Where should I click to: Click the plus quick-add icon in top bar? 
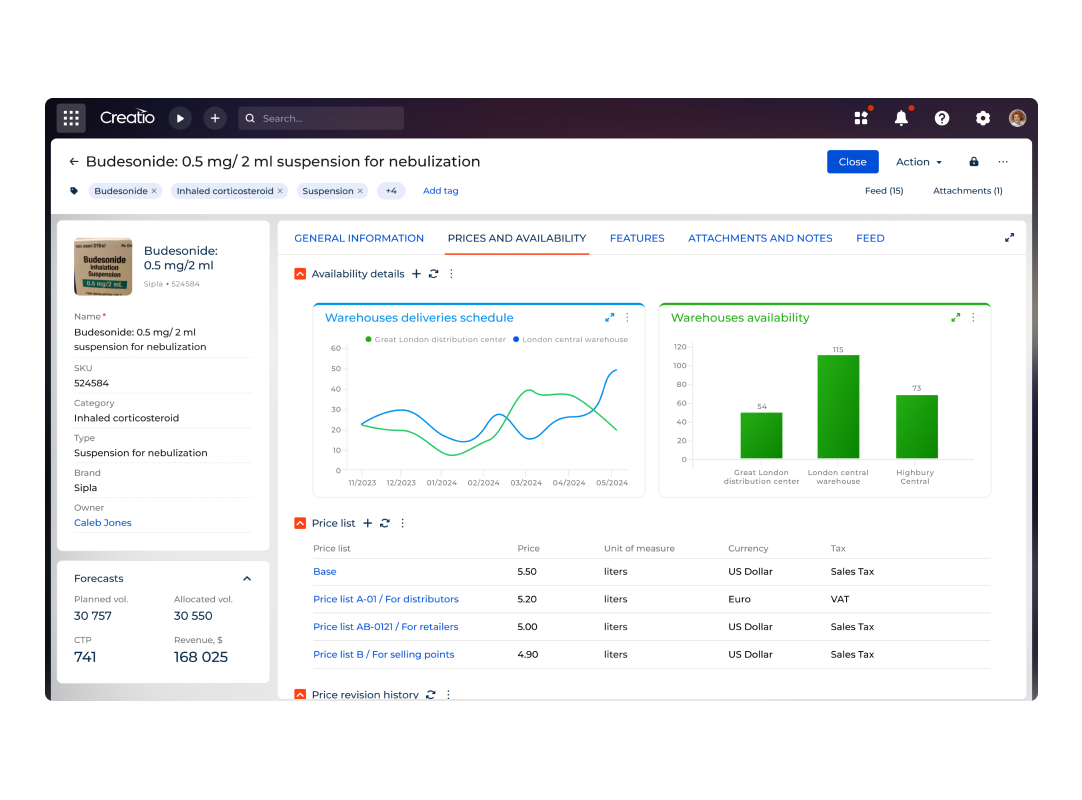pyautogui.click(x=215, y=118)
